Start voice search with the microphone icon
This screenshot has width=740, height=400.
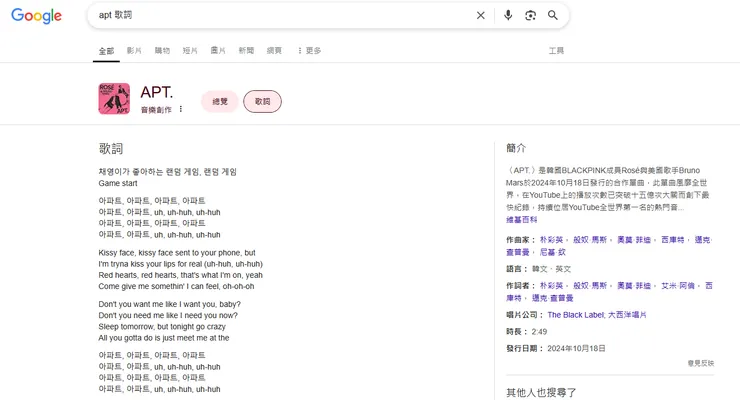(508, 15)
